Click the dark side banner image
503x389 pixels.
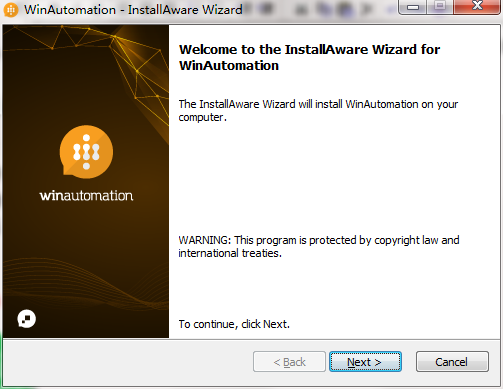click(86, 181)
